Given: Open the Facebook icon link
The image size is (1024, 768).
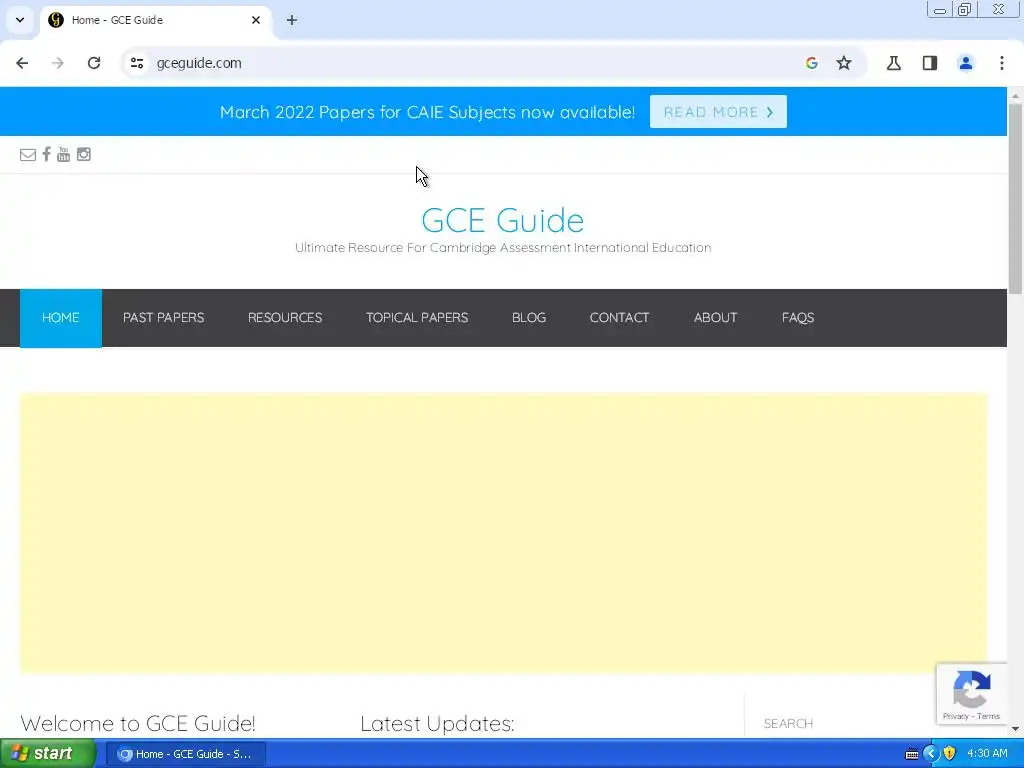Looking at the screenshot, I should (x=46, y=154).
